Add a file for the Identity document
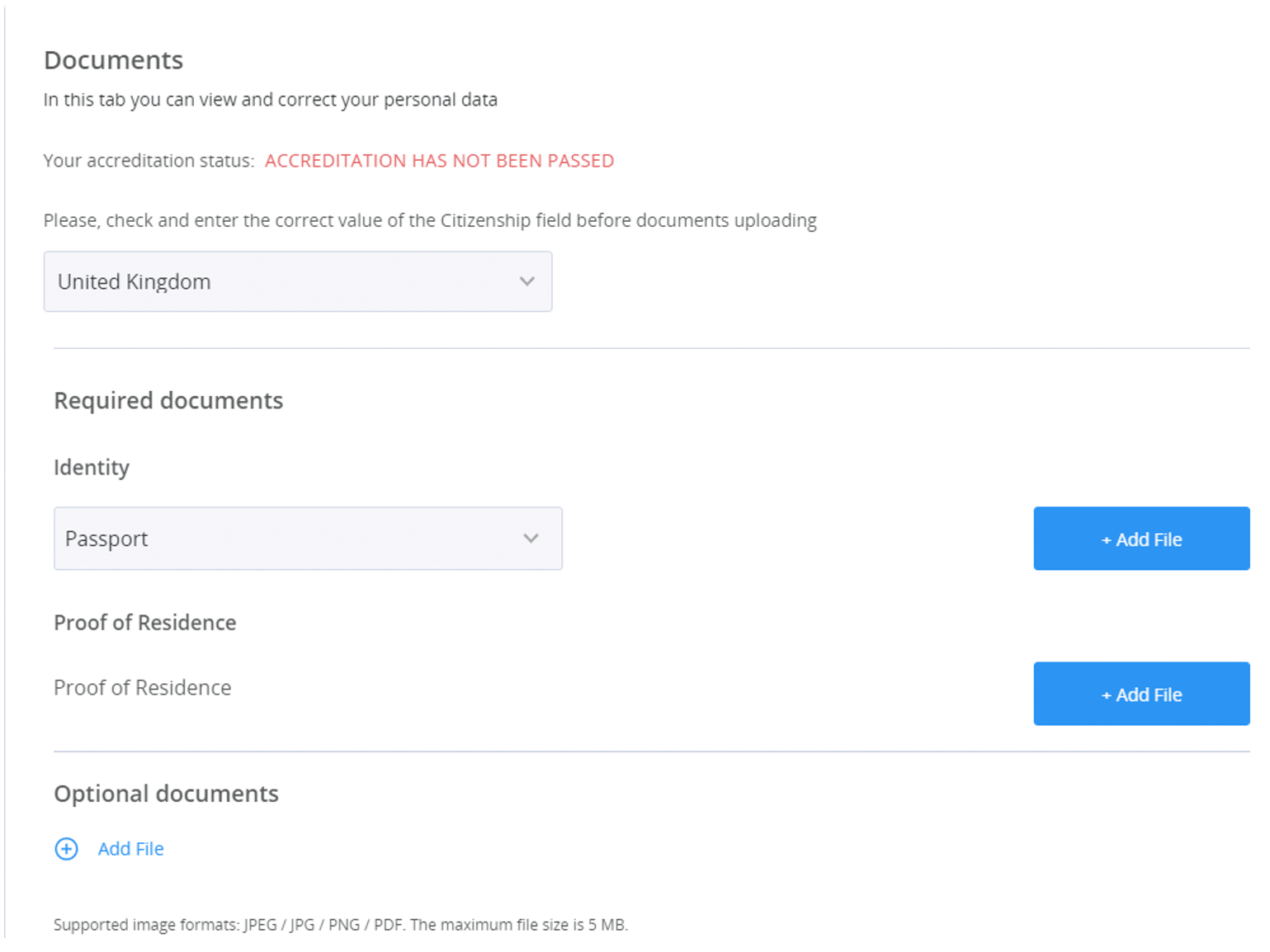 point(1141,539)
